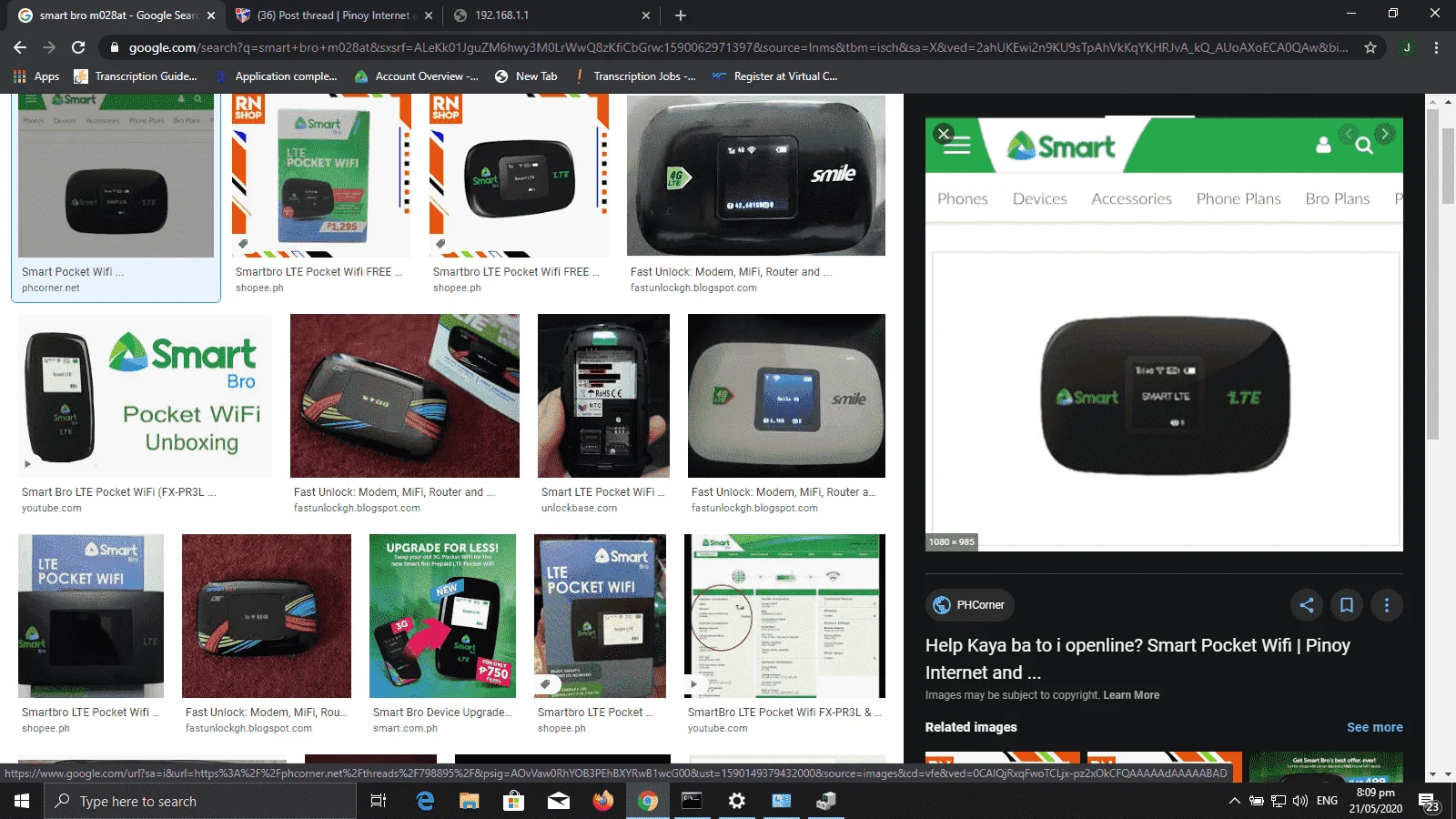Close the image preview panel
Screen dimensions: 1456x819
[944, 134]
